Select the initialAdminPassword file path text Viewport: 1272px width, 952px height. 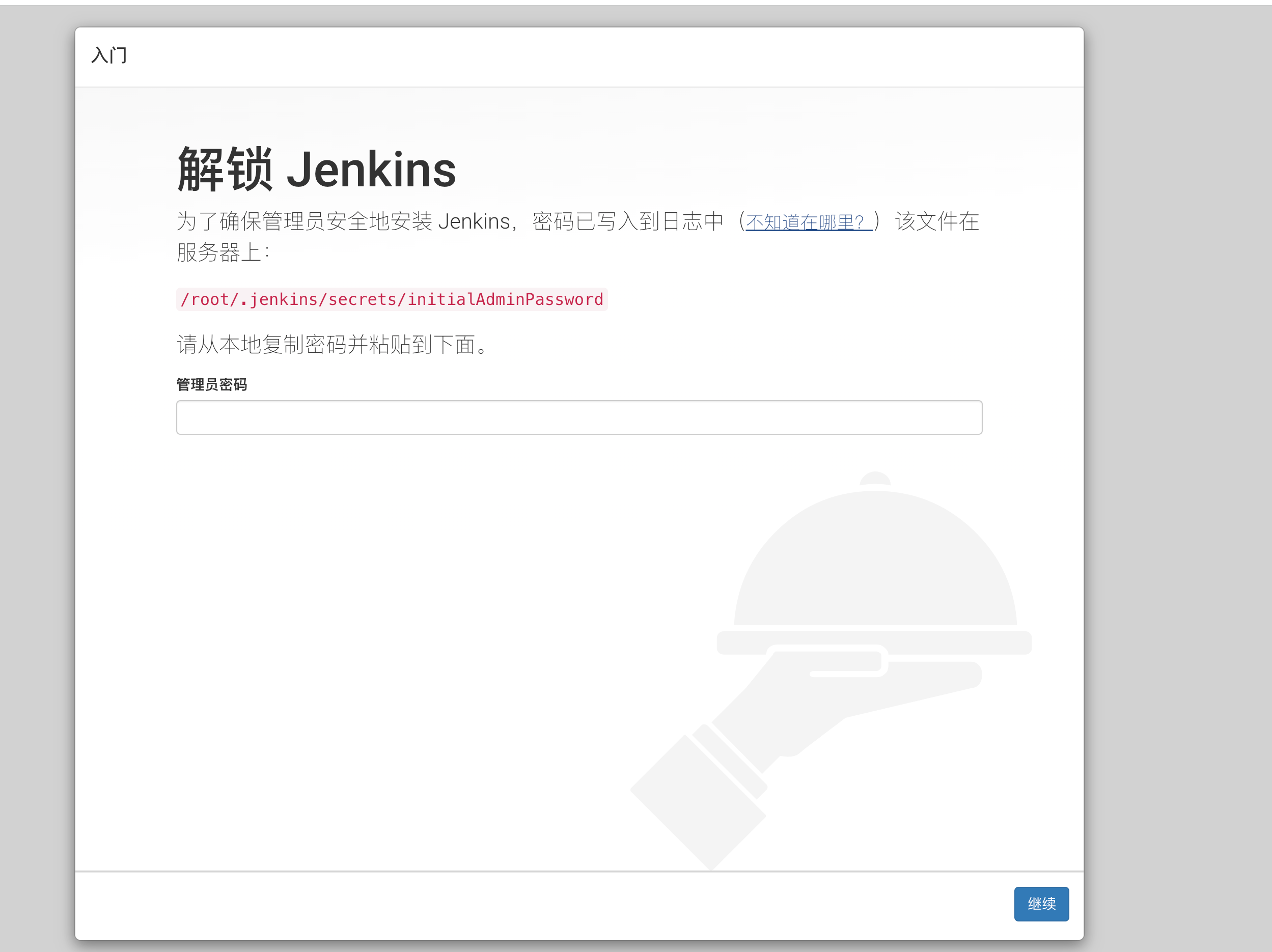click(x=391, y=299)
